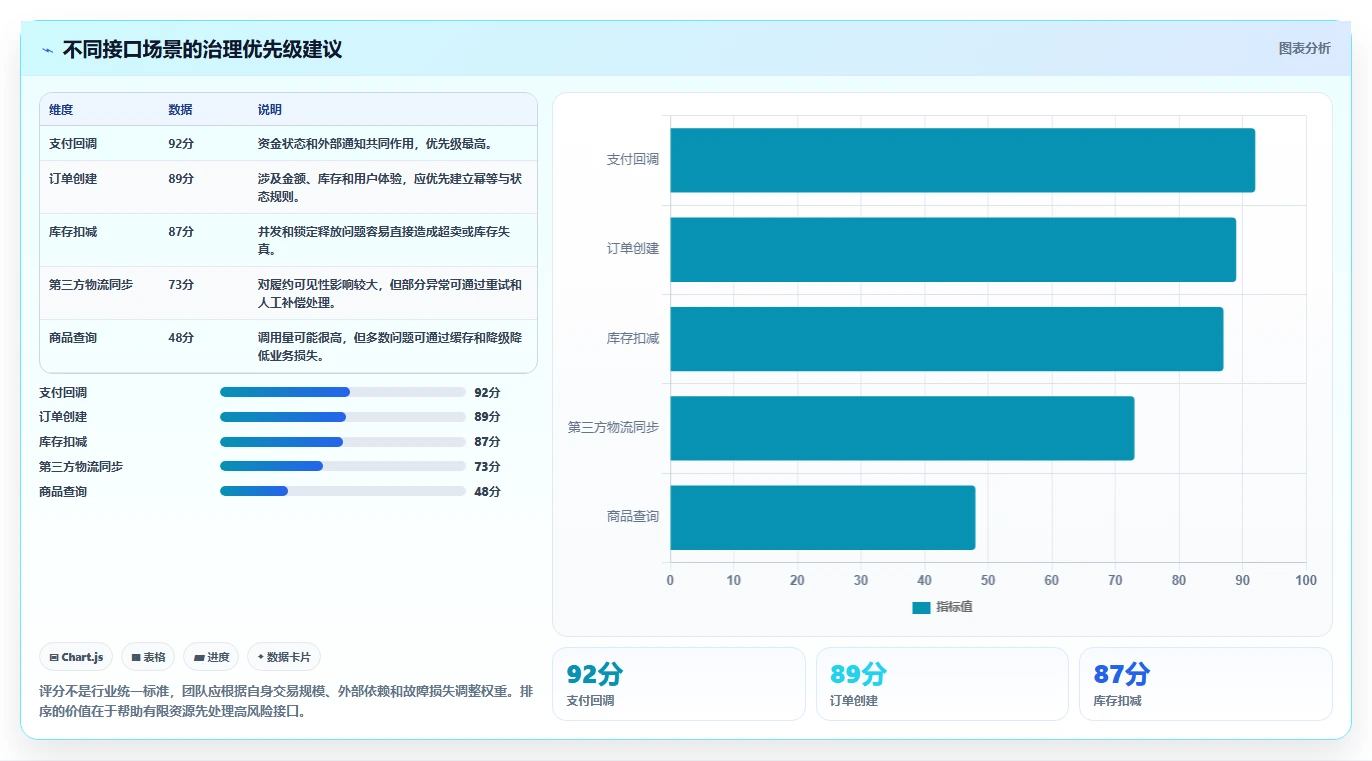The image size is (1372, 761).
Task: Click description starting 调用量可能很高
Action: click(390, 347)
